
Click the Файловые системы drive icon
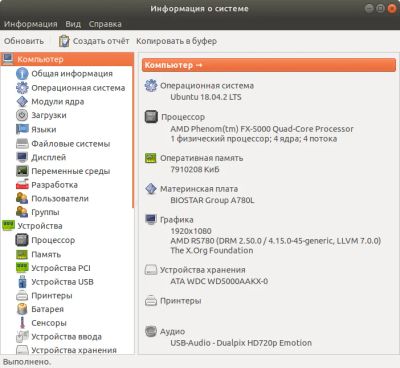pos(22,143)
